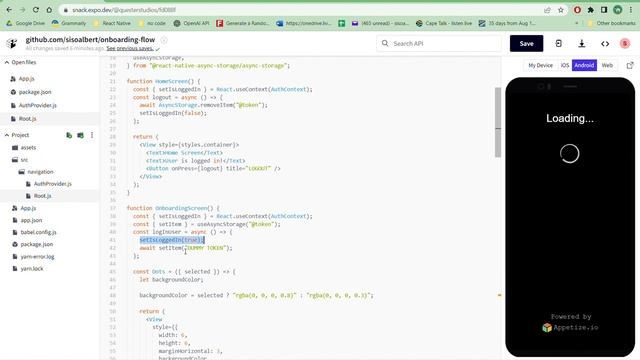Viewport: 640px width, 360px height.
Task: Bookmark this page with the star
Action: tap(560, 10)
